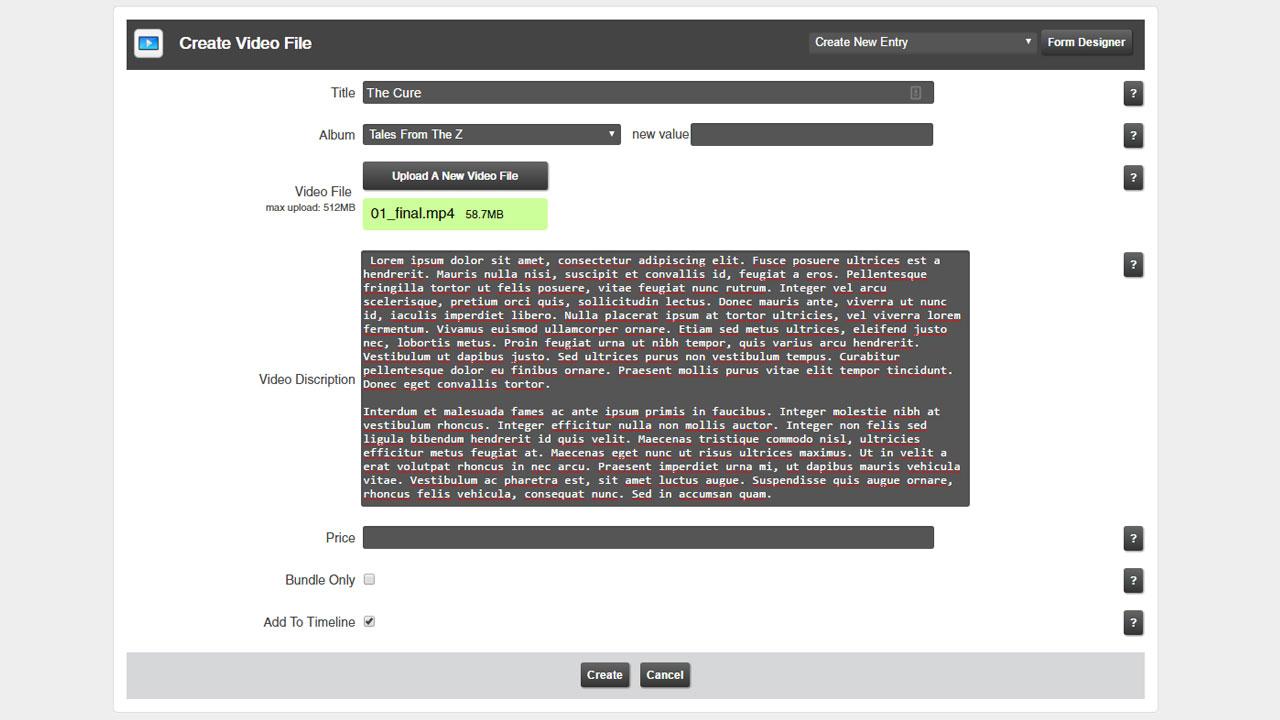Open the Album dropdown list
The height and width of the screenshot is (720, 1280).
click(491, 134)
